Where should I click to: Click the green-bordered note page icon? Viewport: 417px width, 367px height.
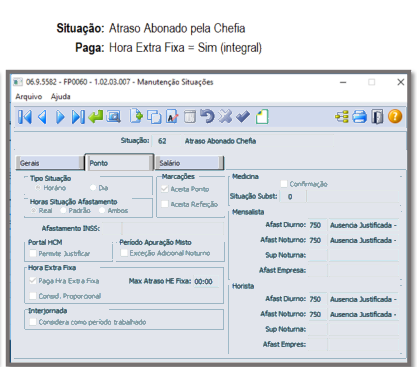coord(262,117)
